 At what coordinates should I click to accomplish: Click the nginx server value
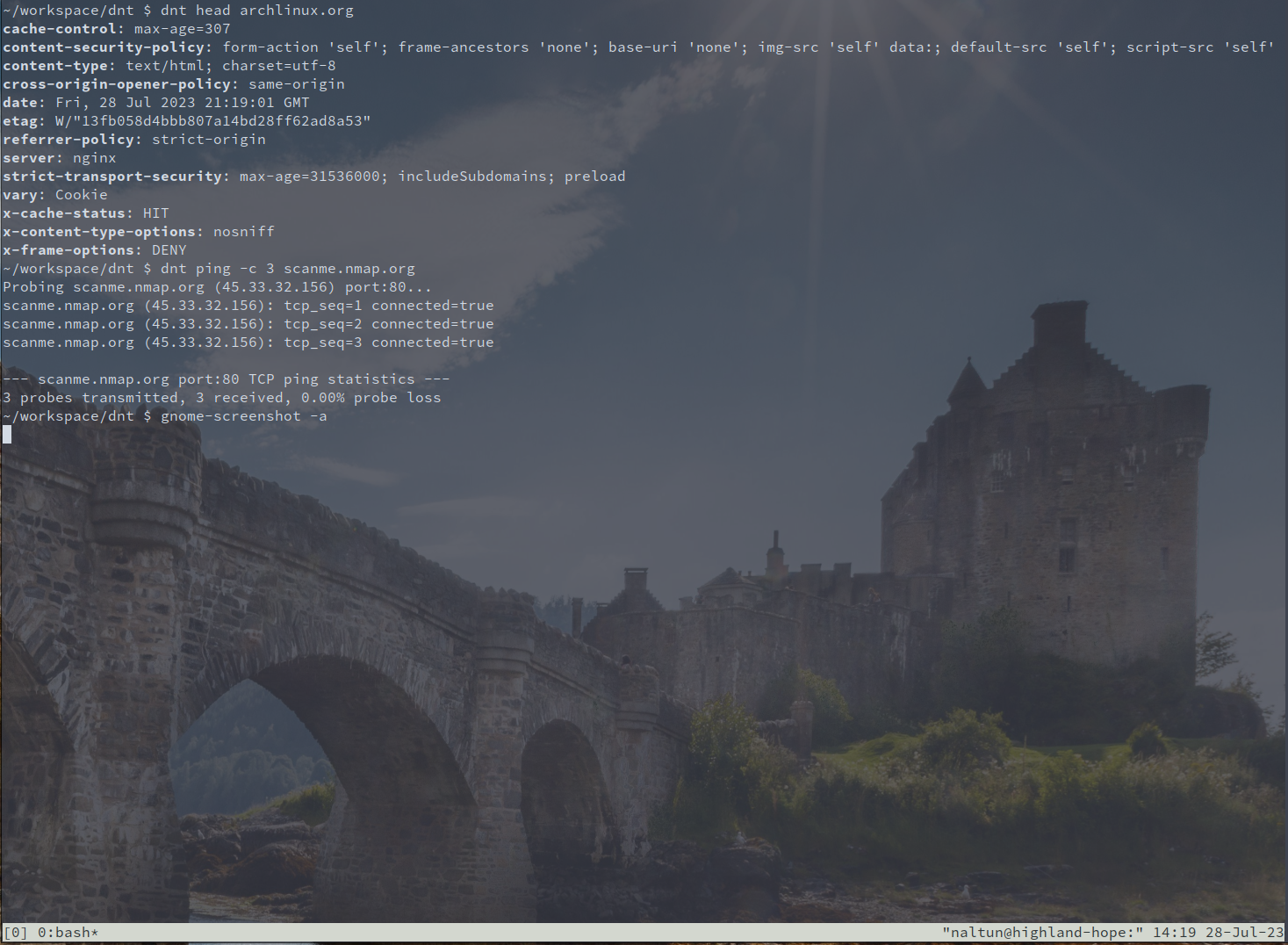click(x=94, y=158)
